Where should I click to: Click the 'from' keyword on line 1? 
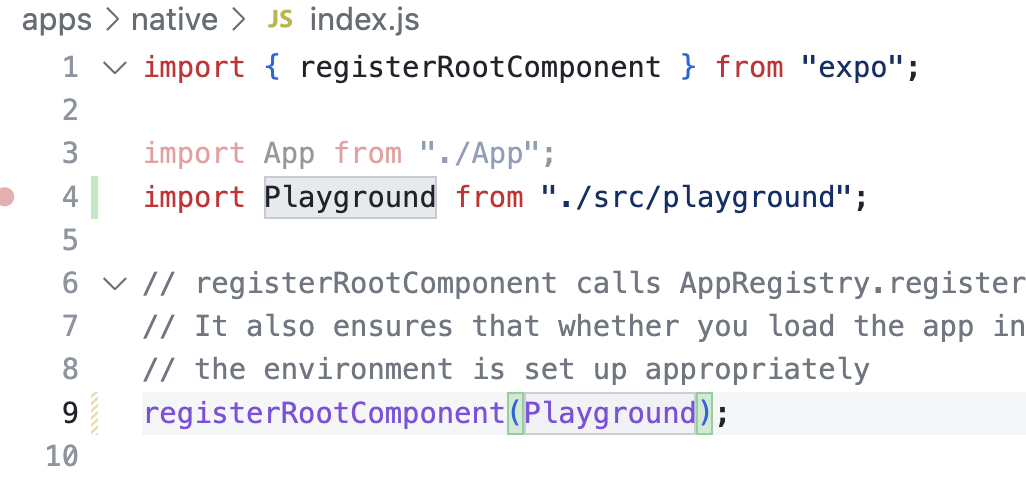(749, 67)
